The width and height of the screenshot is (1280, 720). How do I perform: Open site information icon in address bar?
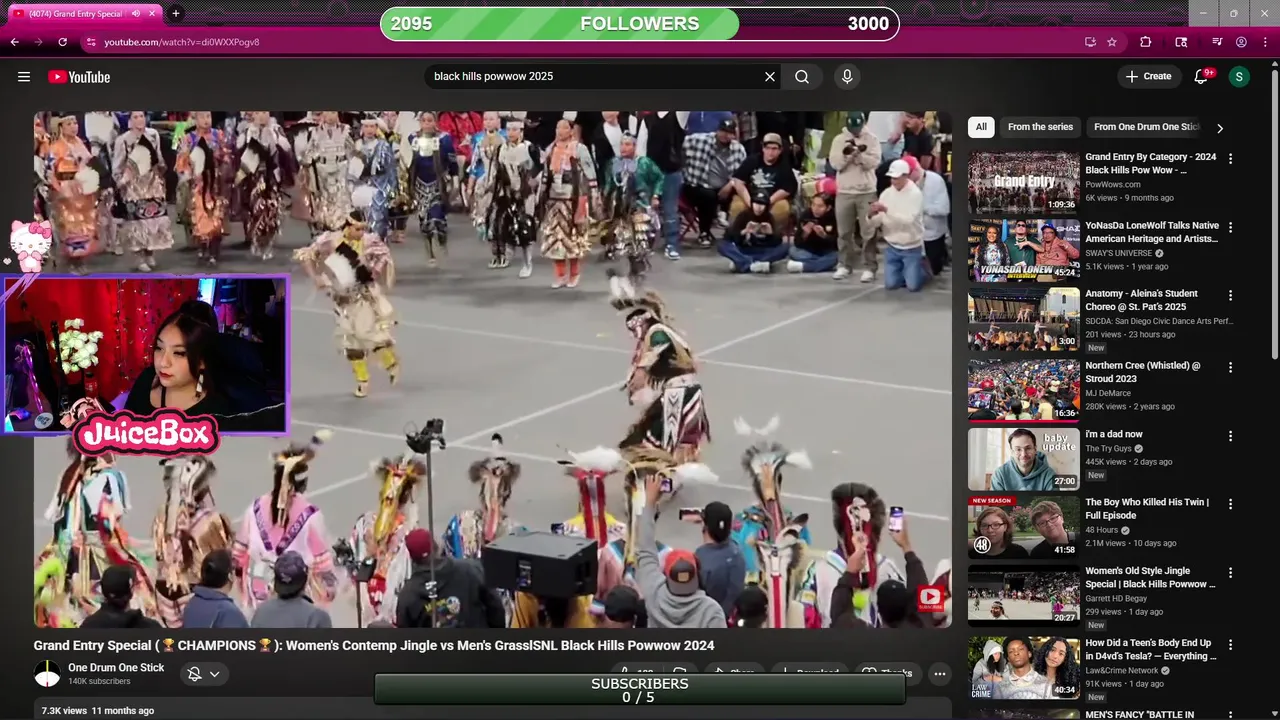(x=91, y=42)
